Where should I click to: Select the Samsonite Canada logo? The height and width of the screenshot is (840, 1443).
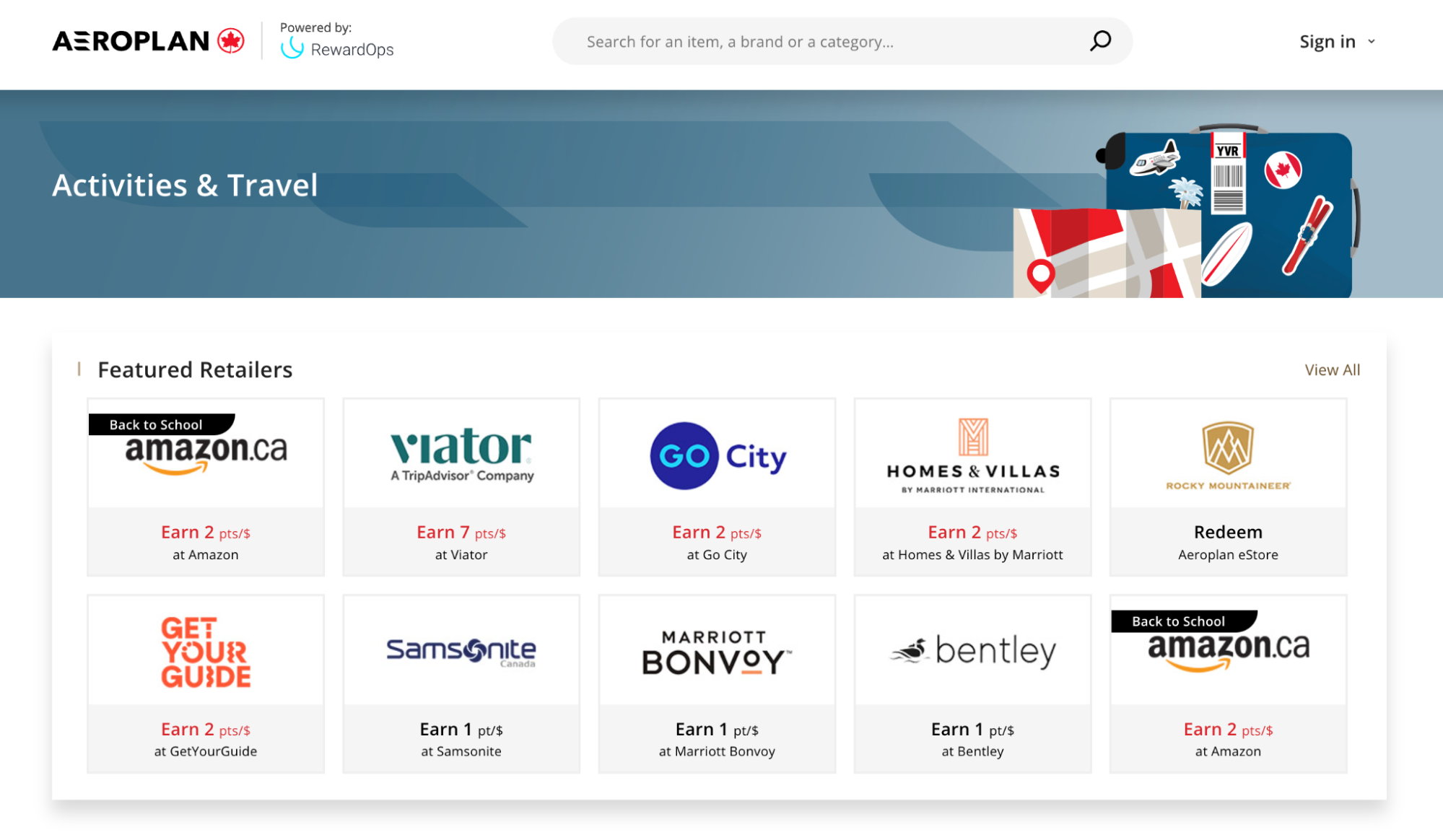click(461, 650)
